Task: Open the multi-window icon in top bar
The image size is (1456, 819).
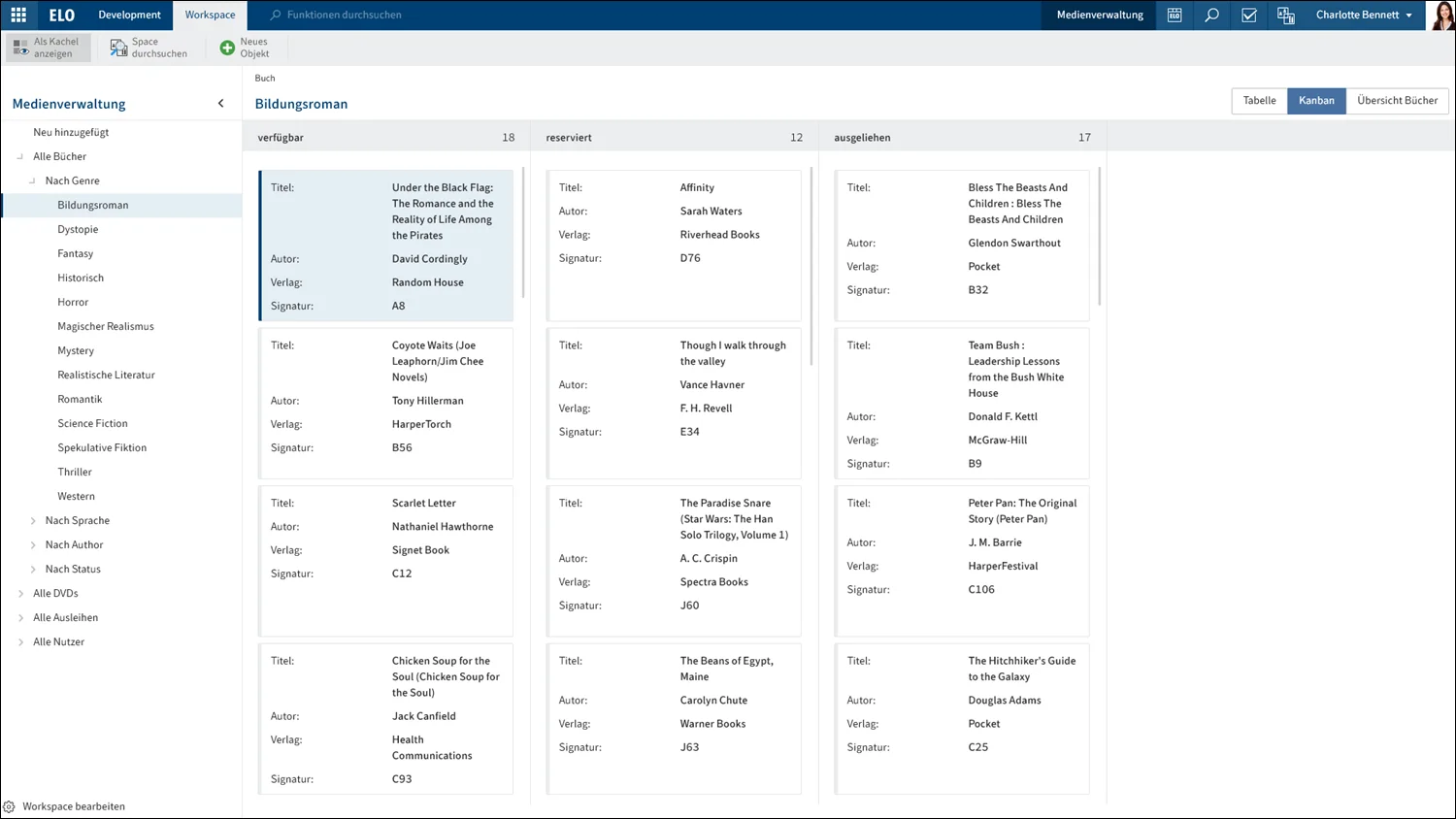Action: tap(1286, 15)
